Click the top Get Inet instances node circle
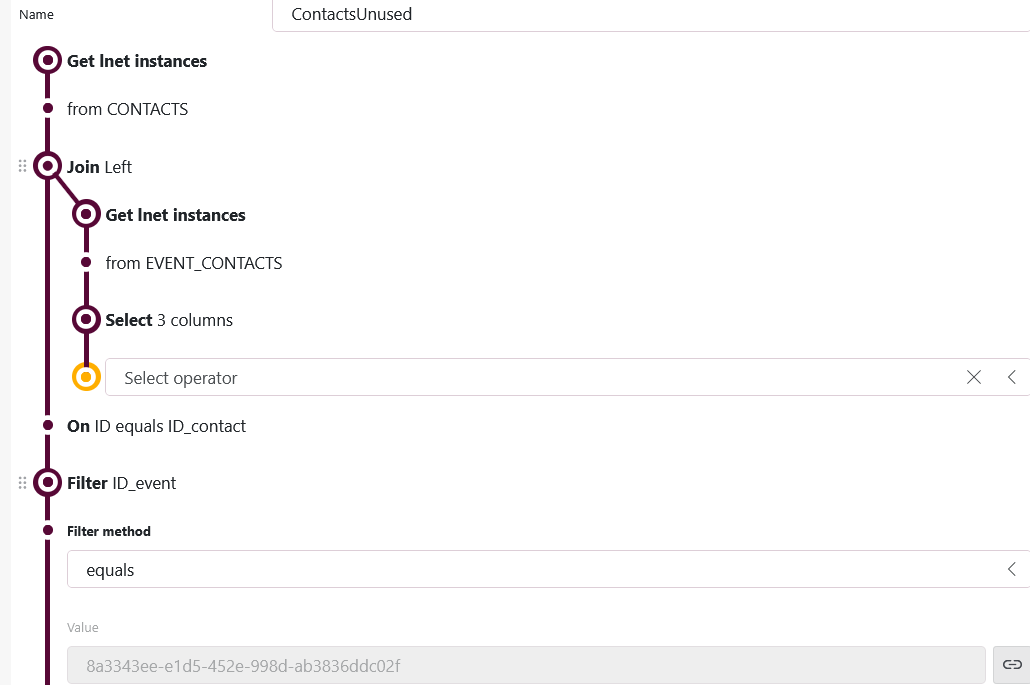 click(47, 61)
